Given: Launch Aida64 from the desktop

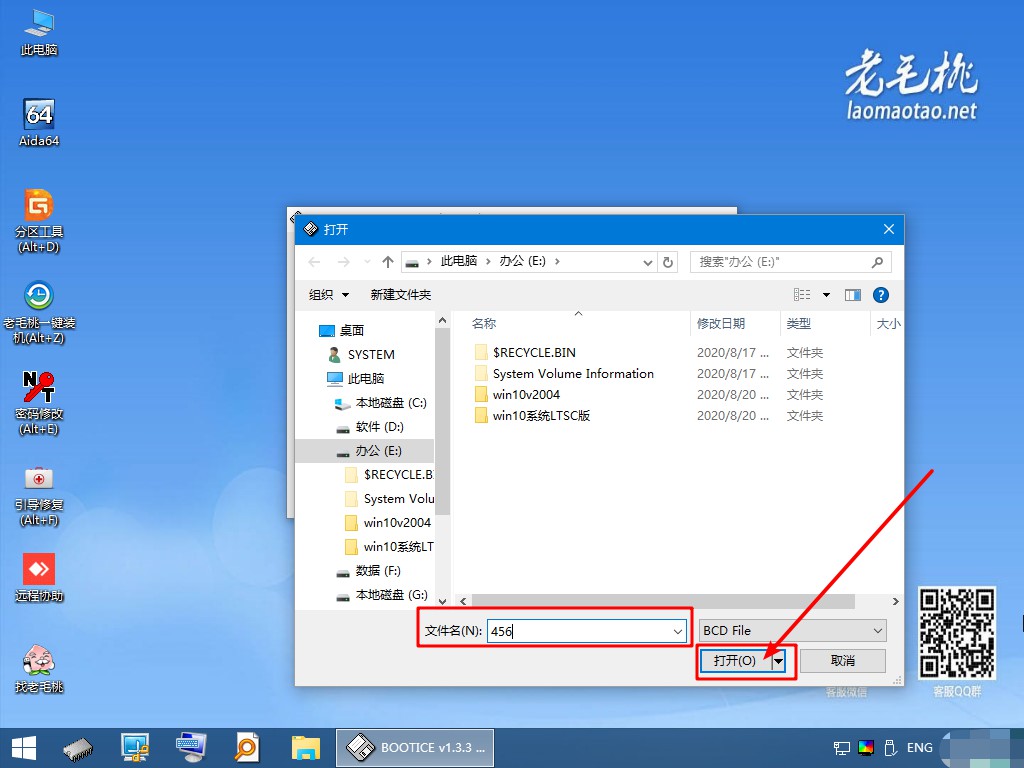Looking at the screenshot, I should pos(38,115).
